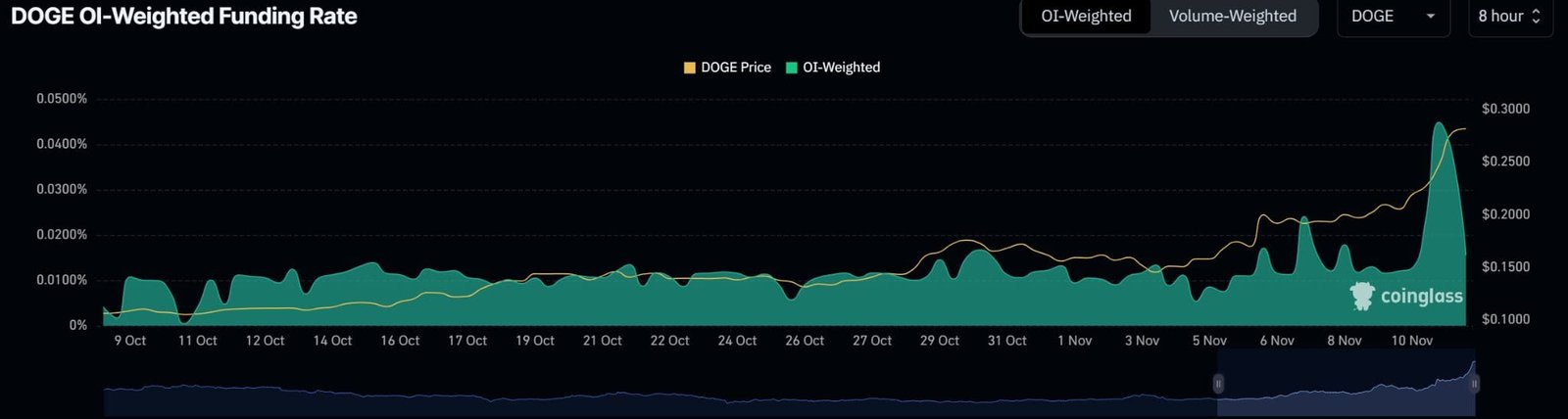The width and height of the screenshot is (1568, 419).
Task: Click the 0.0200% axis label
Action: click(x=62, y=235)
